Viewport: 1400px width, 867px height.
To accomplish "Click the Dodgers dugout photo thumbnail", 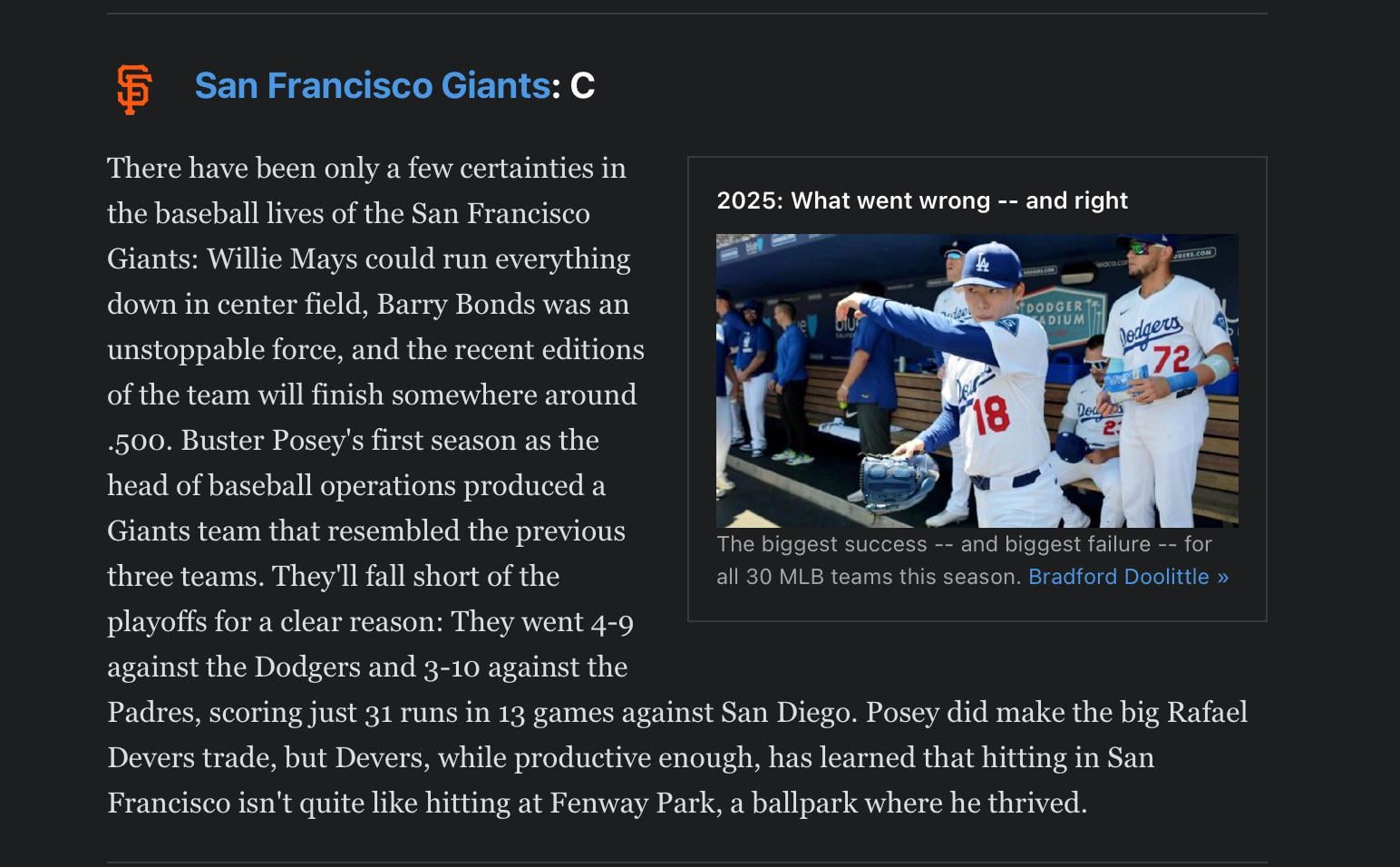I will tap(977, 381).
